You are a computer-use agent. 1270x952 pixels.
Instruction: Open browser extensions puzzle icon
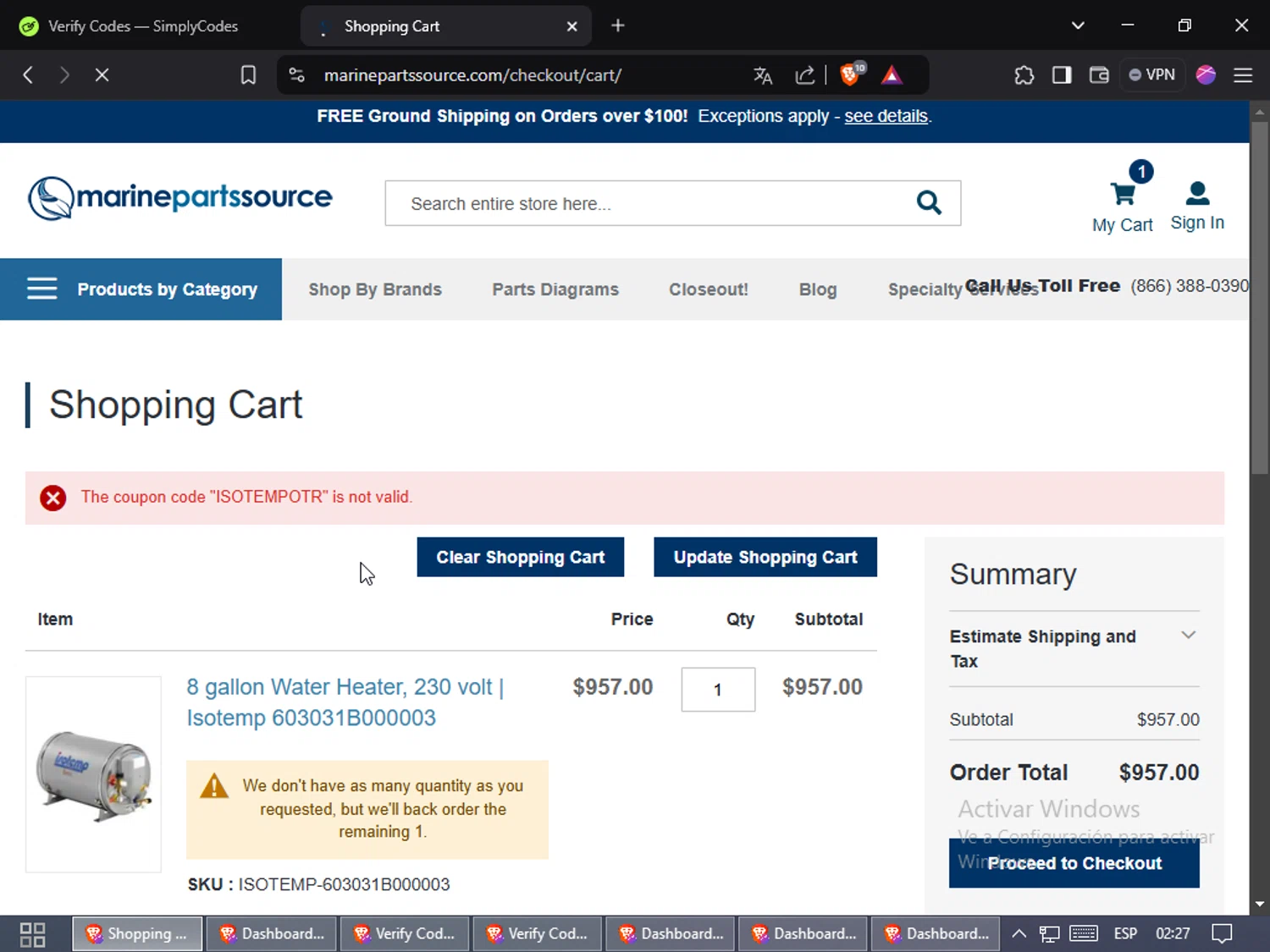pyautogui.click(x=1024, y=75)
